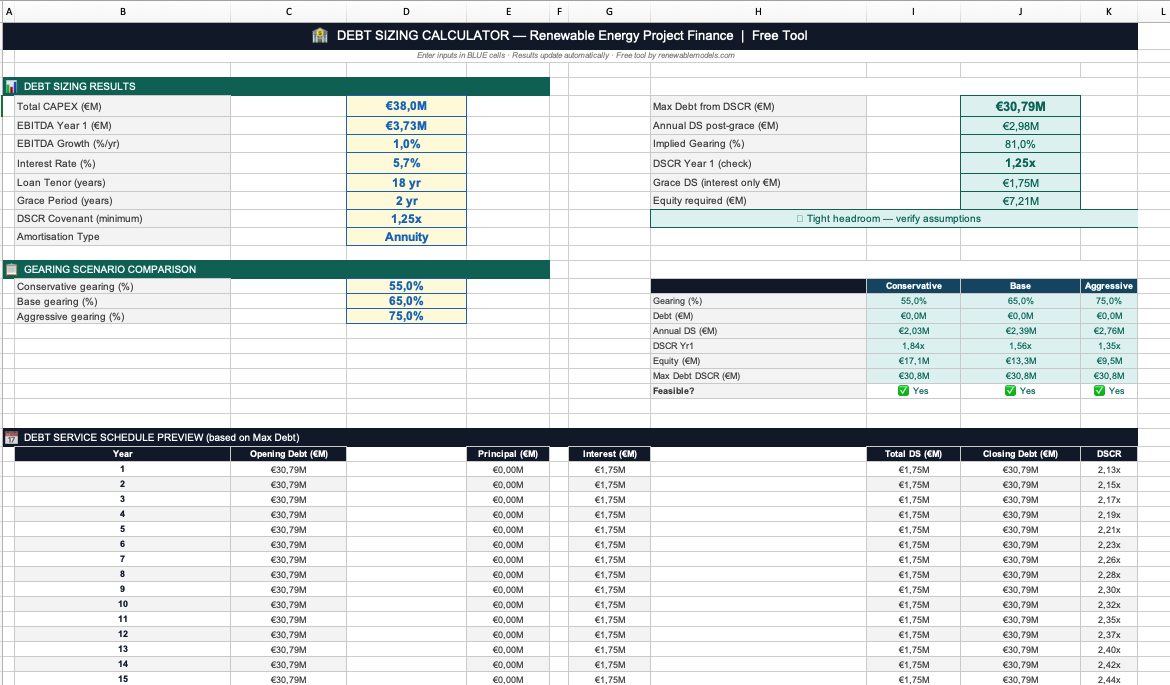Viewport: 1170px width, 685px height.
Task: Click the calendar icon beside Debt Service Schedule Preview
Action: pyautogui.click(x=11, y=438)
